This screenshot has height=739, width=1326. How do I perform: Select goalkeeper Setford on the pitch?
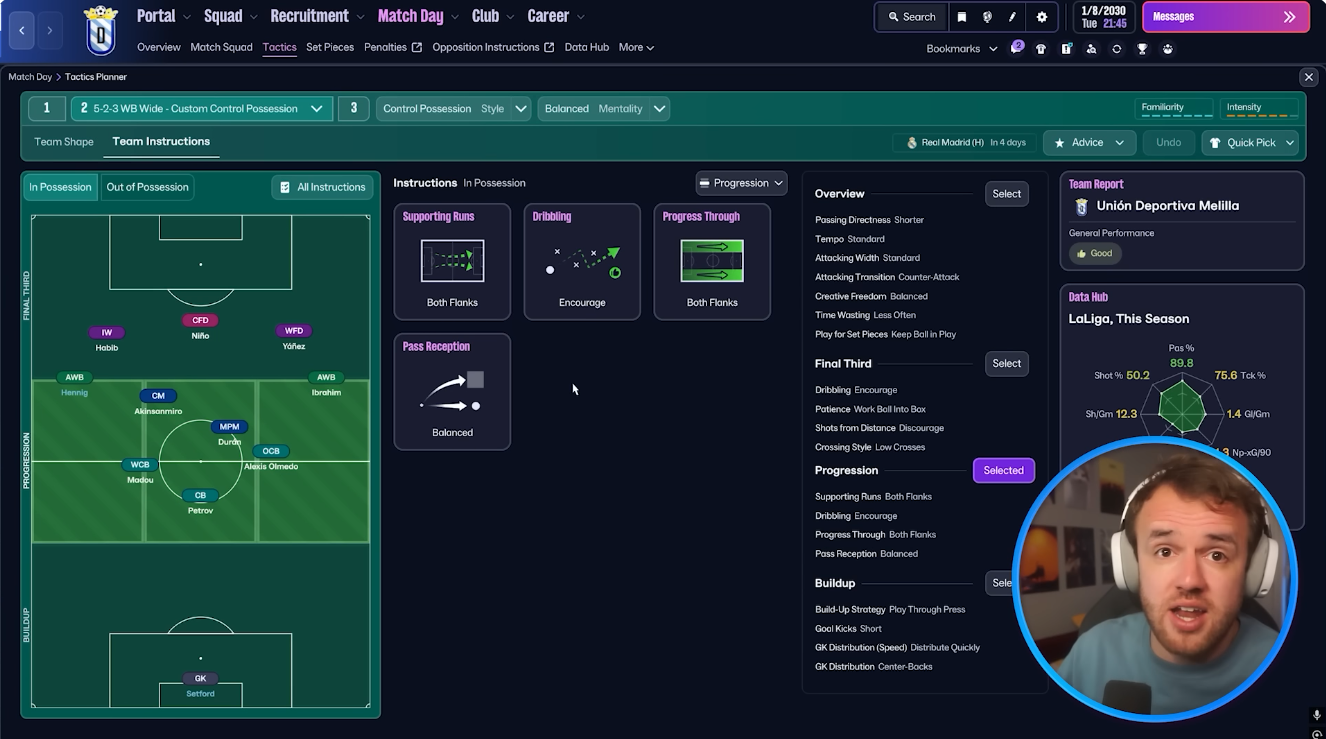coord(200,685)
